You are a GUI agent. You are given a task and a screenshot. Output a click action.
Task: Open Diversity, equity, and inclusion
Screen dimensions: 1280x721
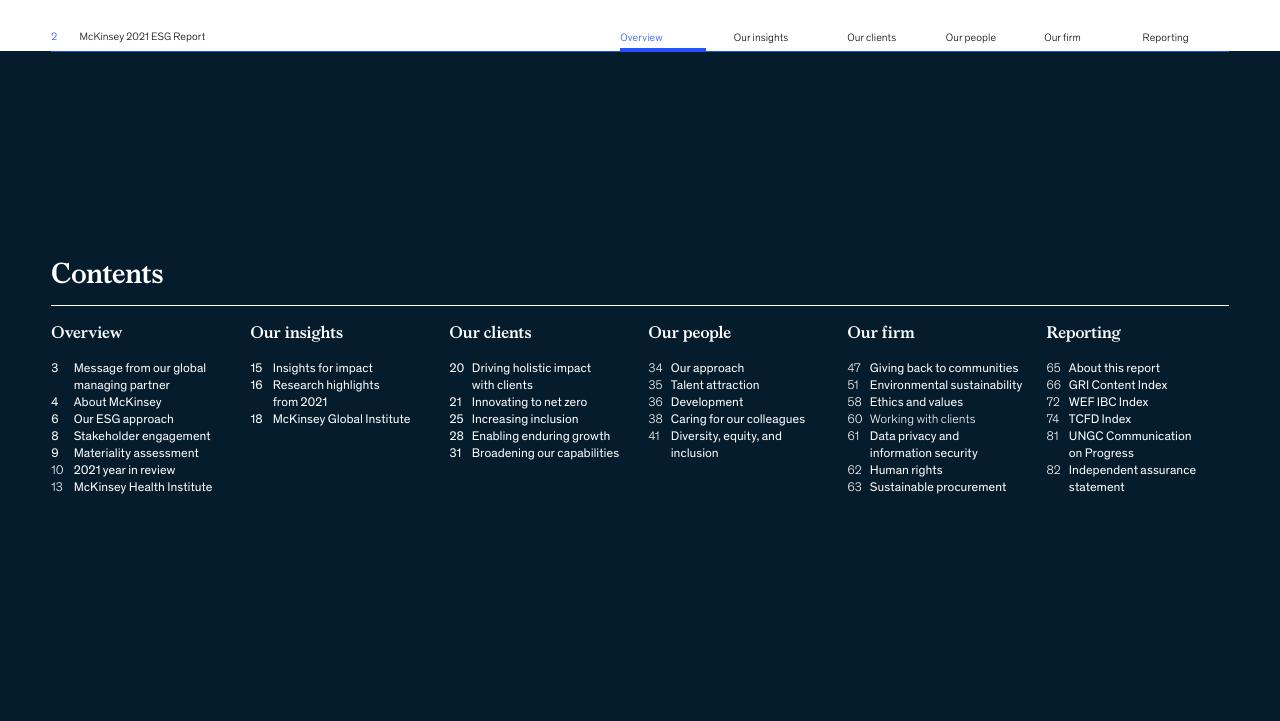point(725,444)
